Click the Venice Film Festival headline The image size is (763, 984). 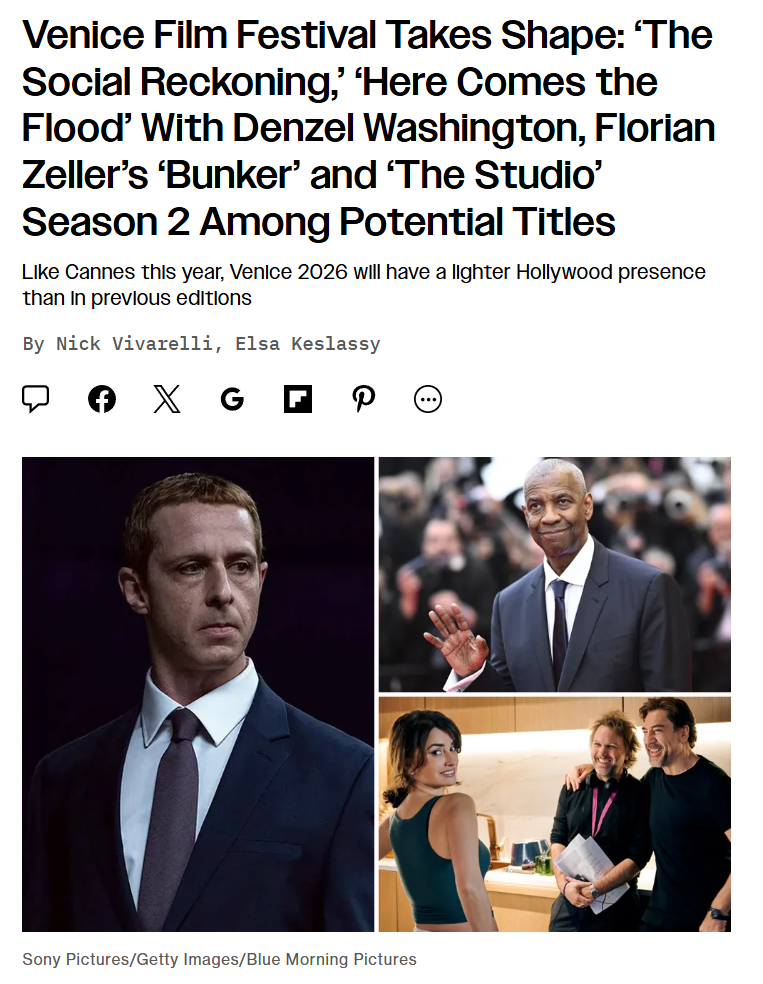pyautogui.click(x=368, y=129)
